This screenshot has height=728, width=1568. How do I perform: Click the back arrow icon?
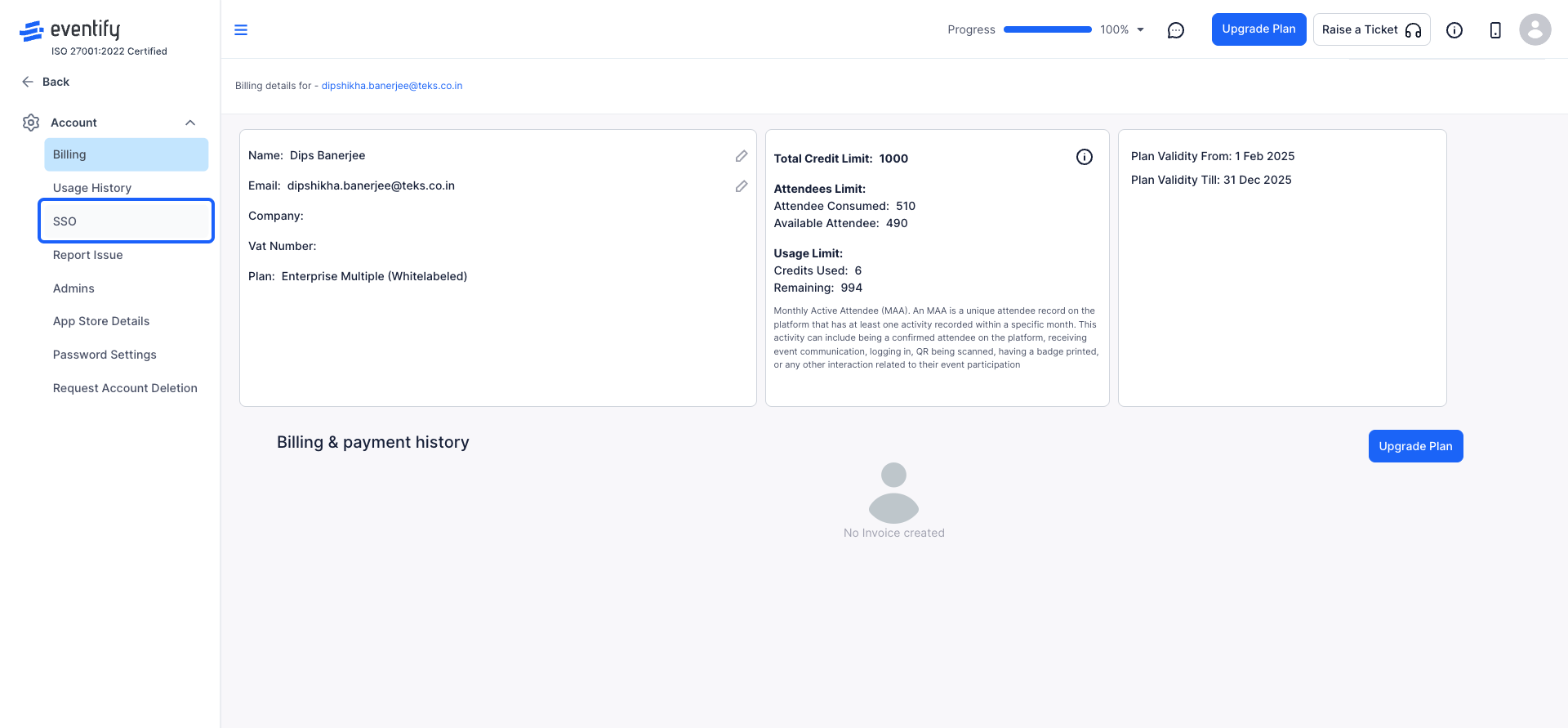click(28, 82)
